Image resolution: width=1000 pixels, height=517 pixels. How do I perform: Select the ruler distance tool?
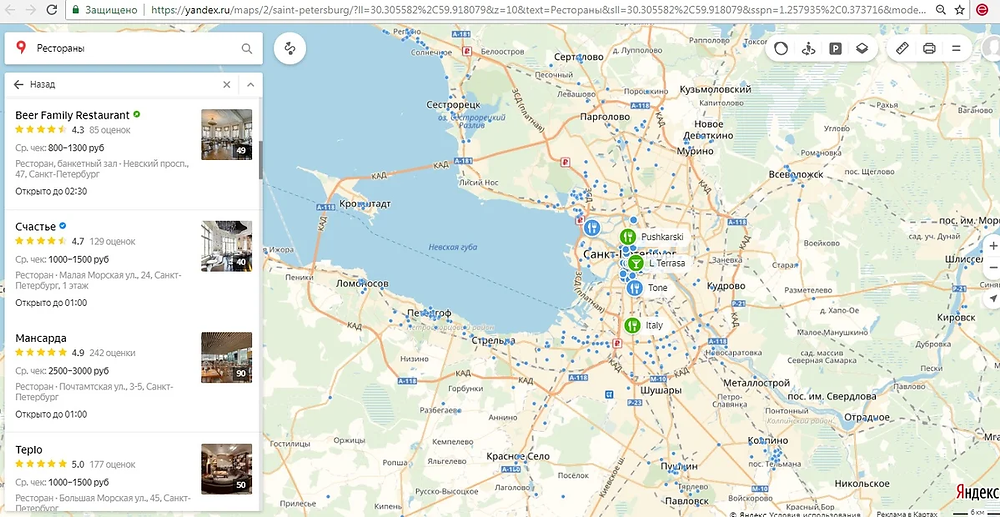(x=902, y=48)
